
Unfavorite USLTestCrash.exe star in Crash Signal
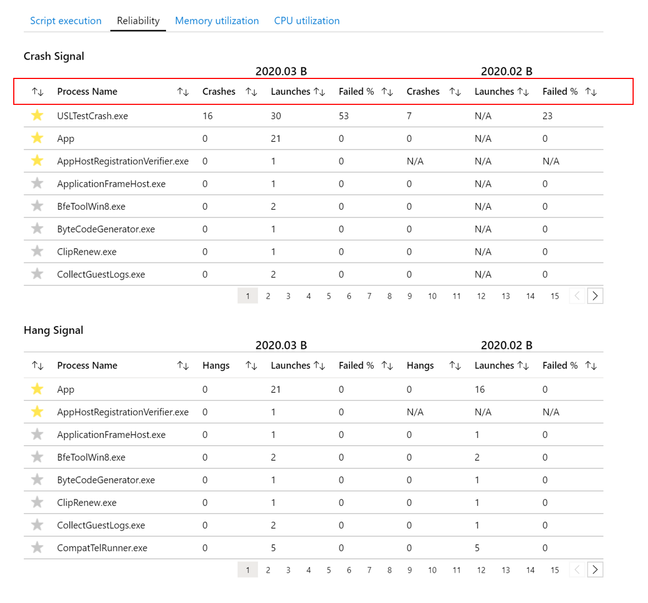click(37, 115)
